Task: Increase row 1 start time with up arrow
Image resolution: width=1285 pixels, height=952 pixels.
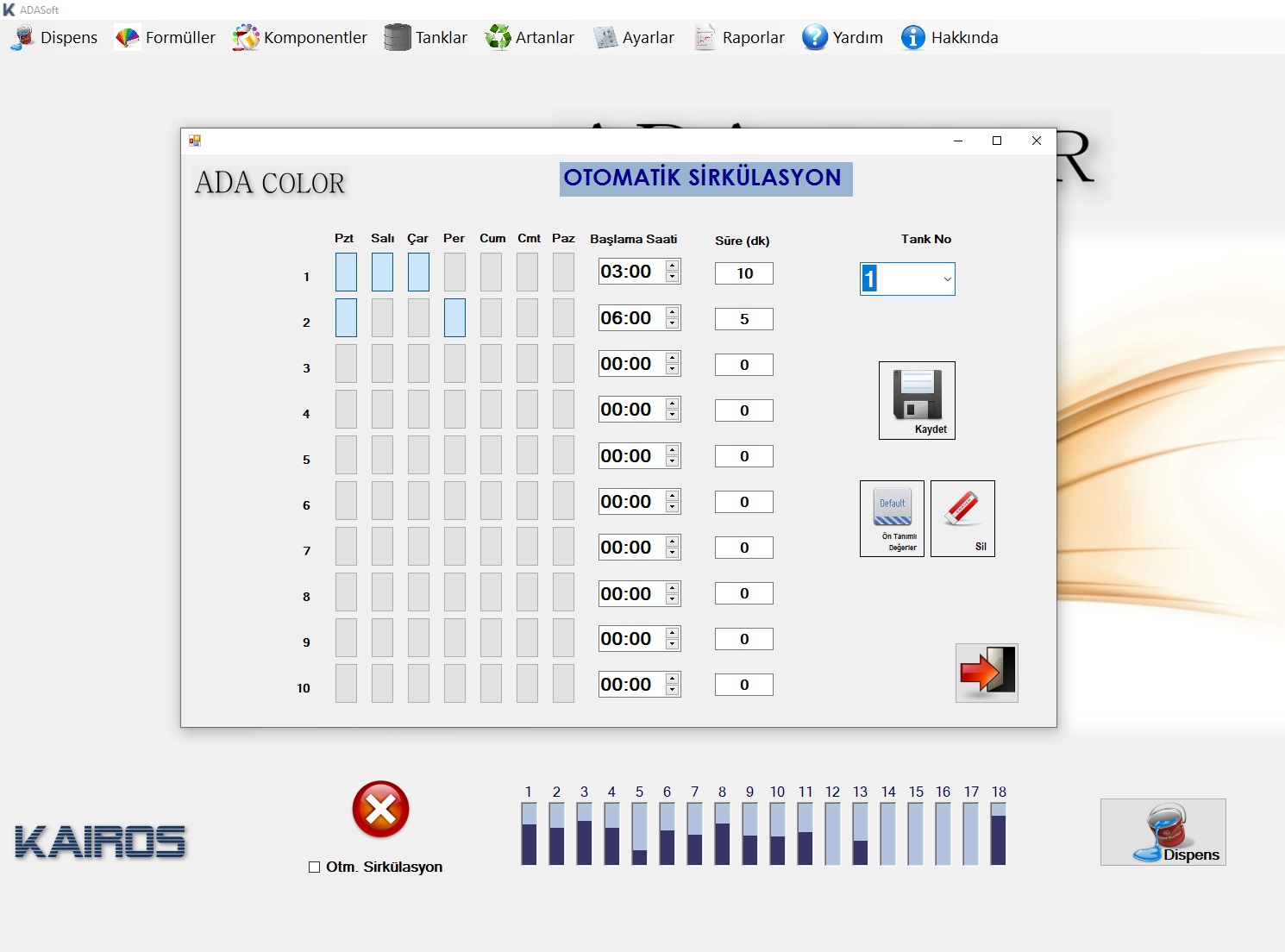Action: coord(673,266)
